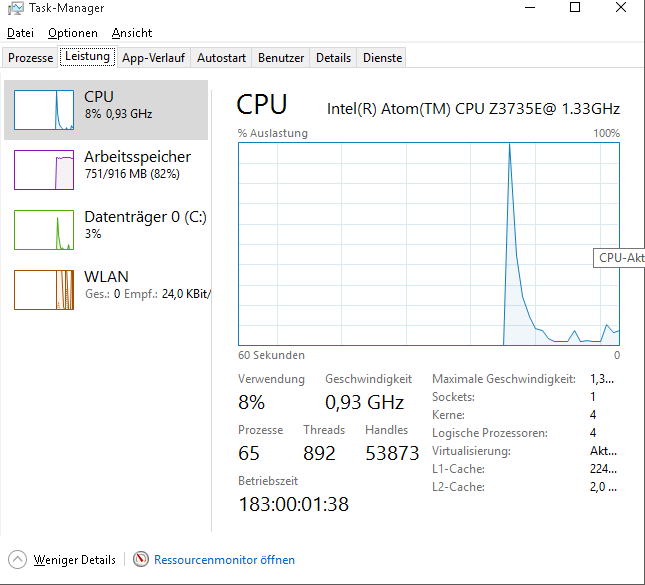Maximize the Task-Manager window
Image resolution: width=645 pixels, height=585 pixels.
[x=575, y=8]
